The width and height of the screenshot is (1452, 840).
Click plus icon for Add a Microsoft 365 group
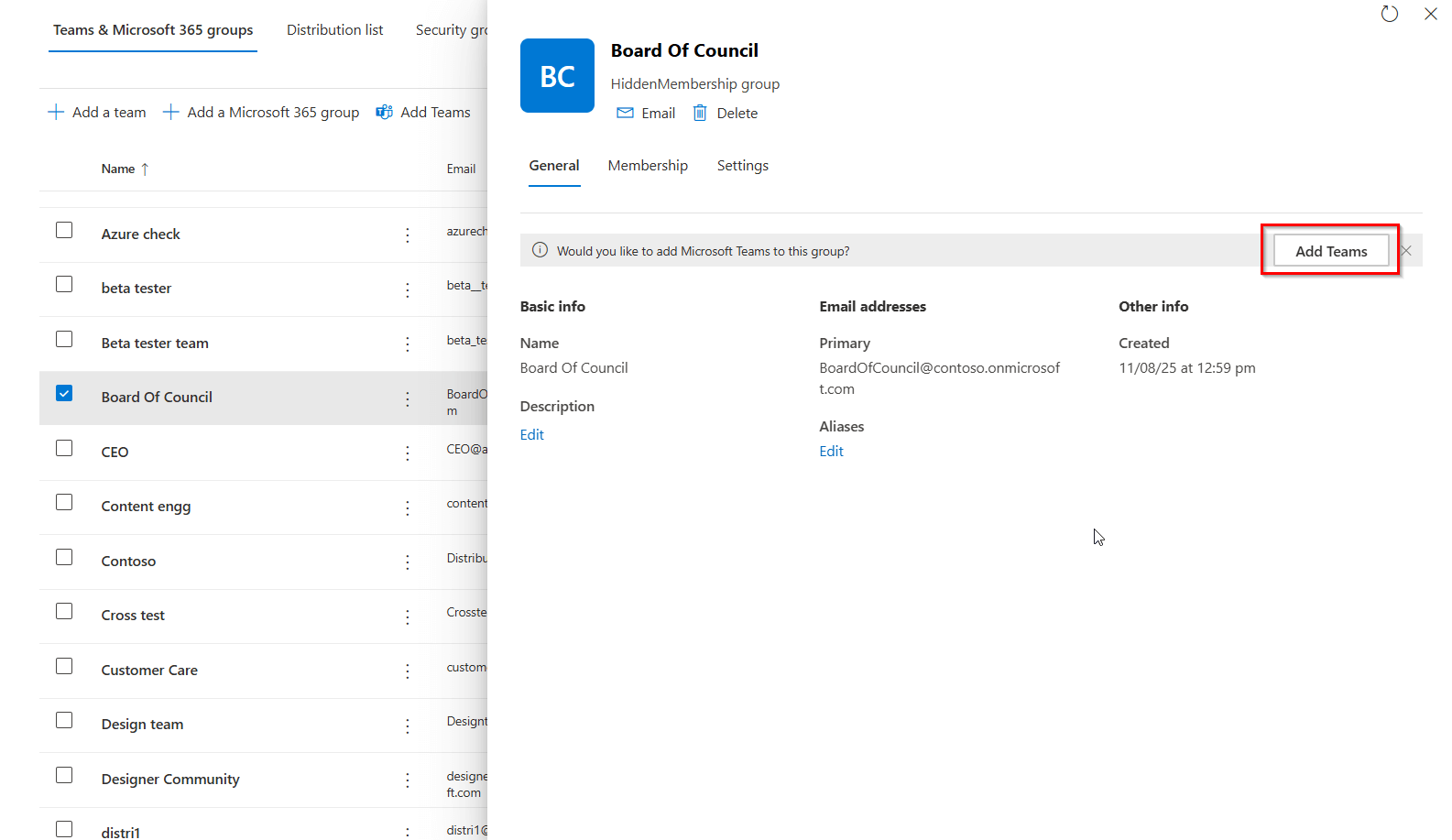click(170, 112)
